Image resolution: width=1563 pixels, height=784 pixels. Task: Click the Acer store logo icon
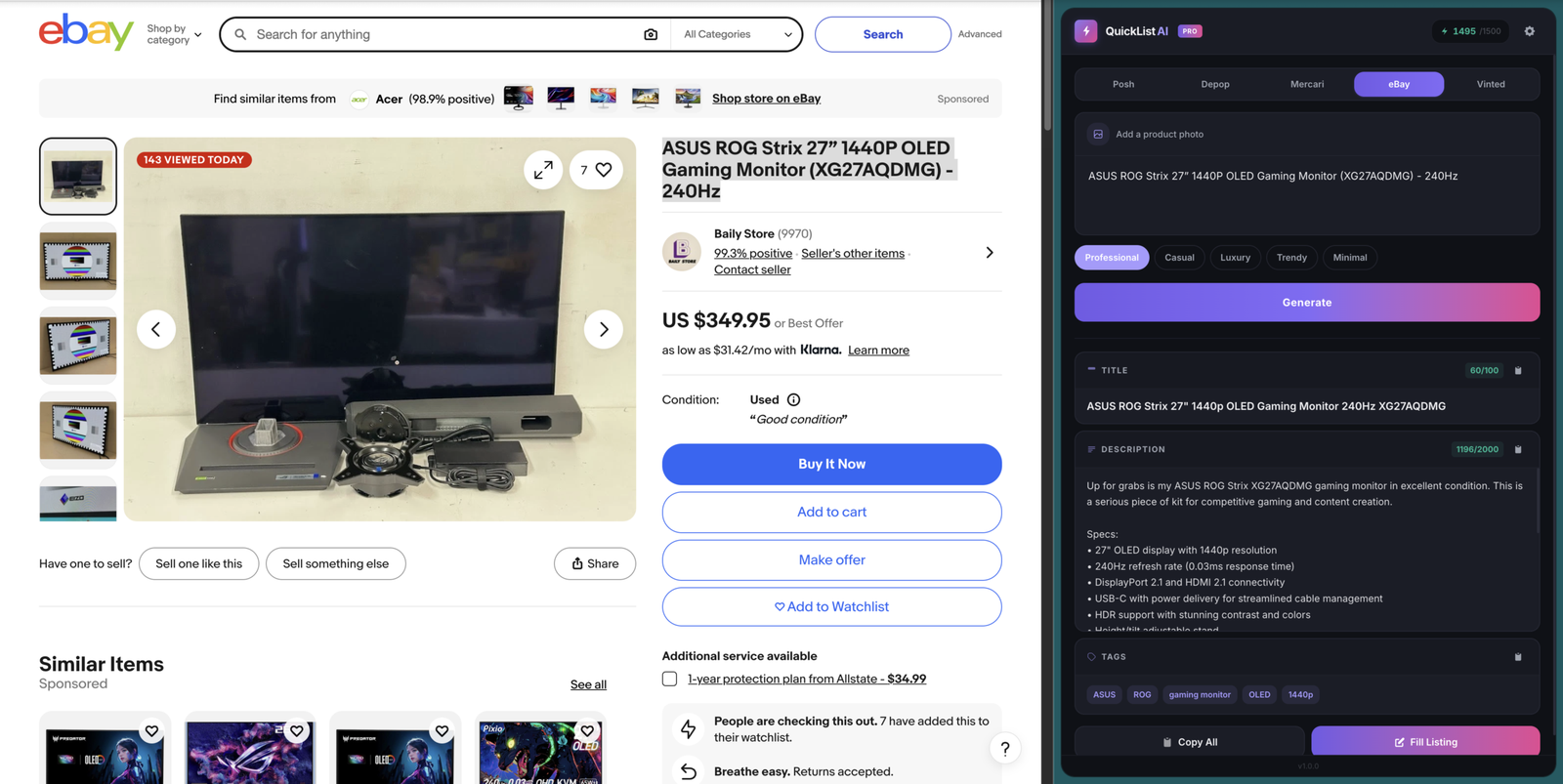tap(359, 99)
